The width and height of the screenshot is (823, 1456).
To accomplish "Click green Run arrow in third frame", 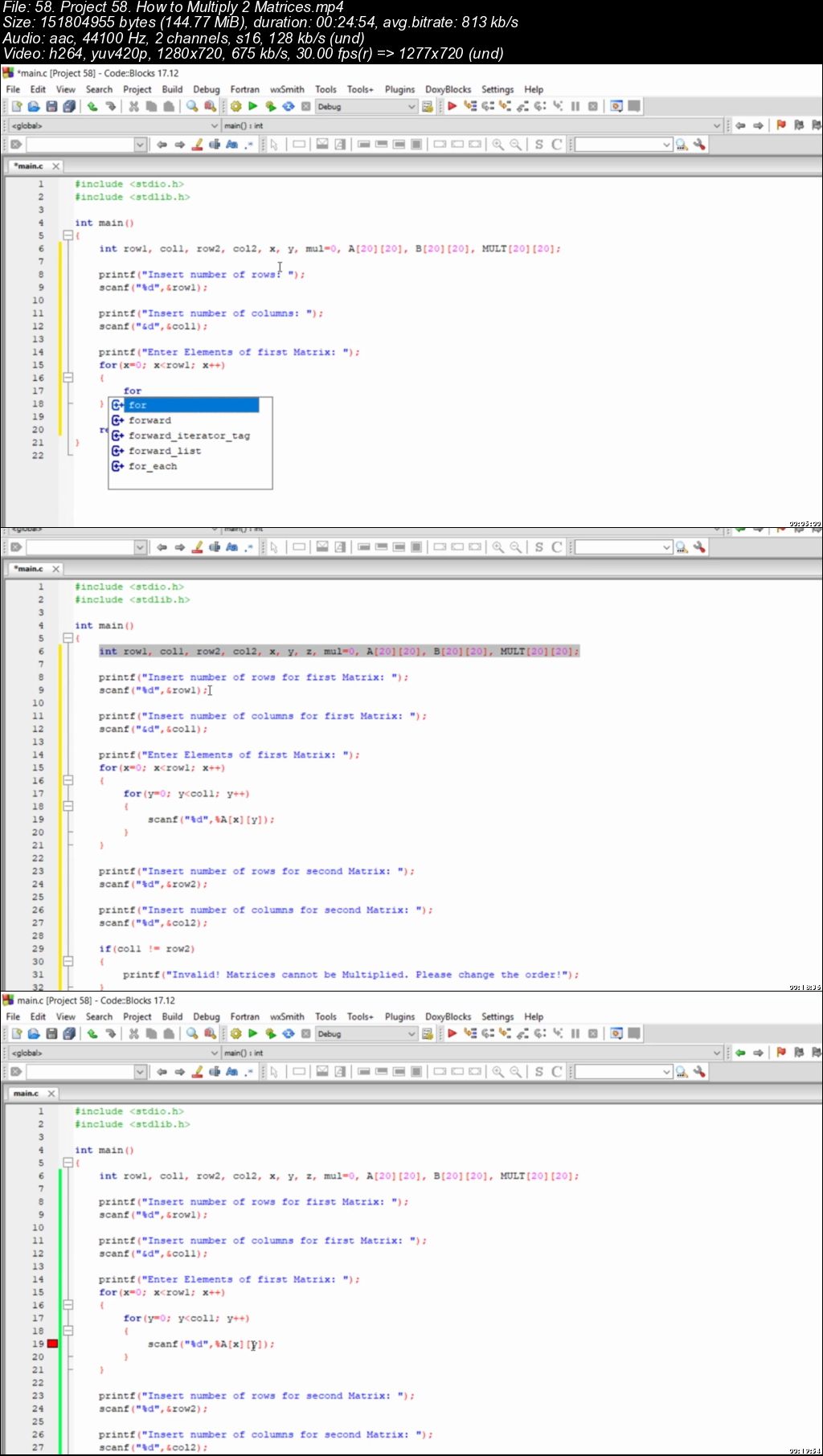I will [253, 1033].
